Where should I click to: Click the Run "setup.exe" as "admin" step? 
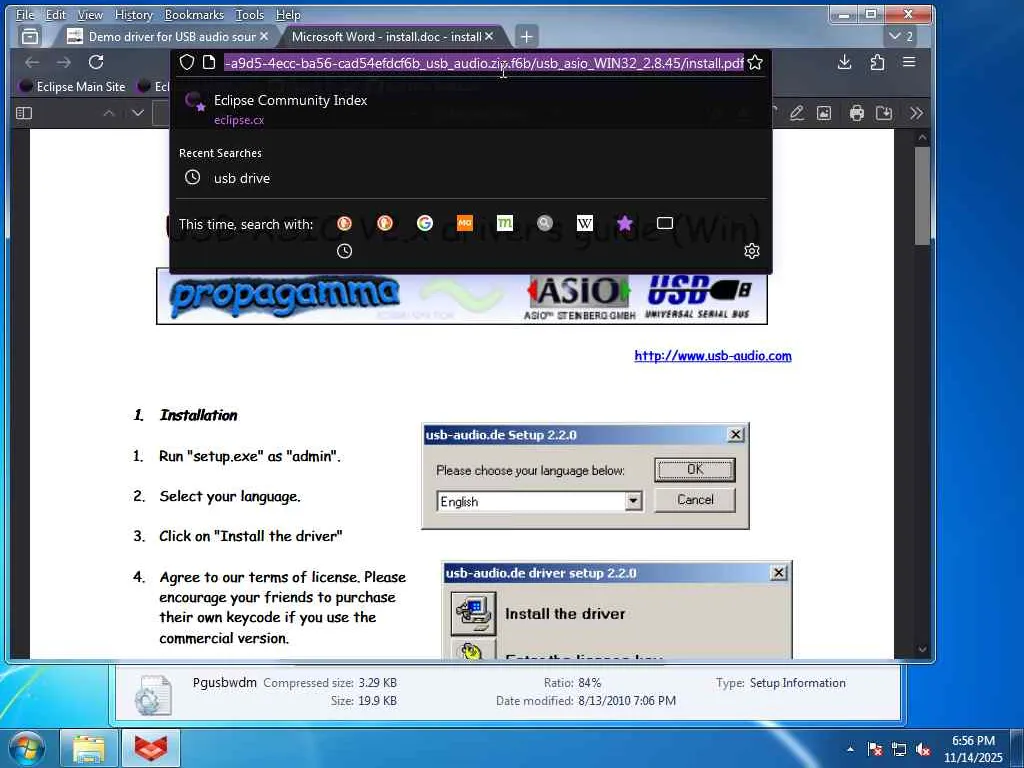click(x=249, y=456)
